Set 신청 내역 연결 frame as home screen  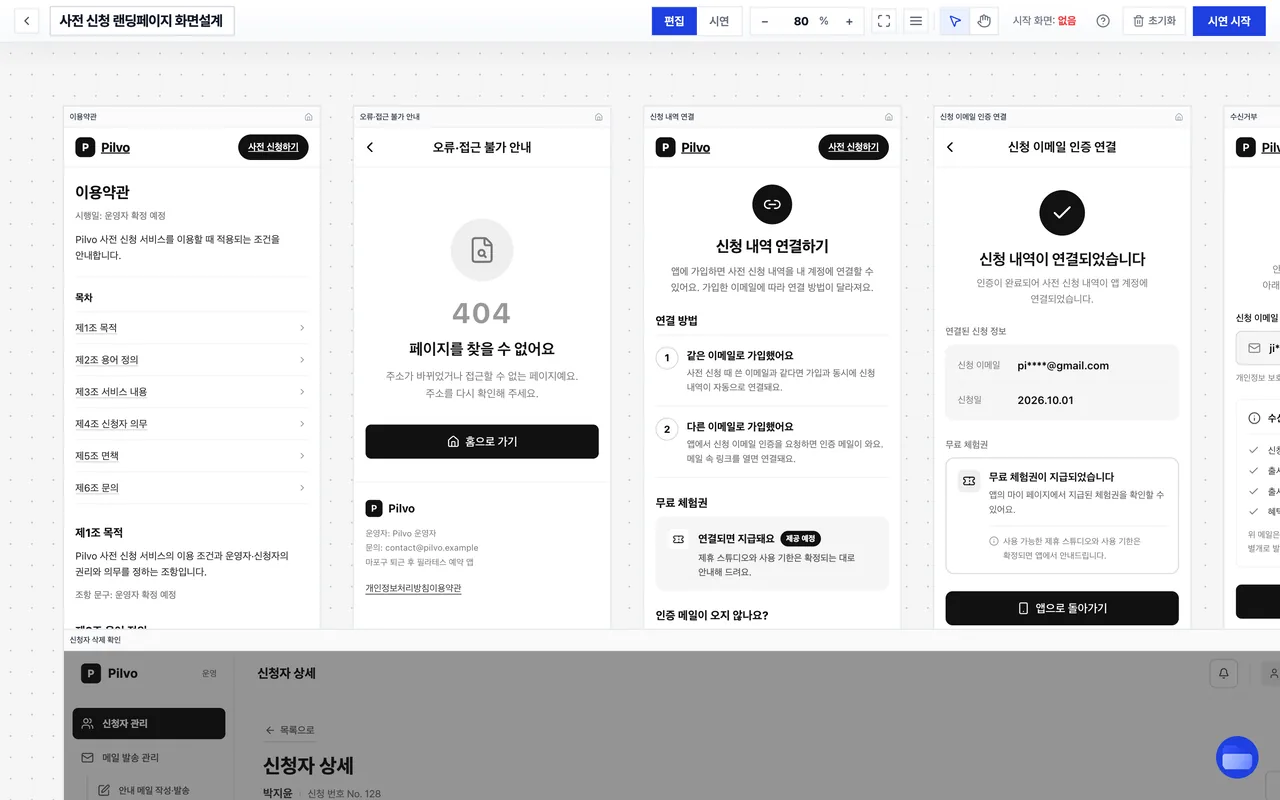889,117
